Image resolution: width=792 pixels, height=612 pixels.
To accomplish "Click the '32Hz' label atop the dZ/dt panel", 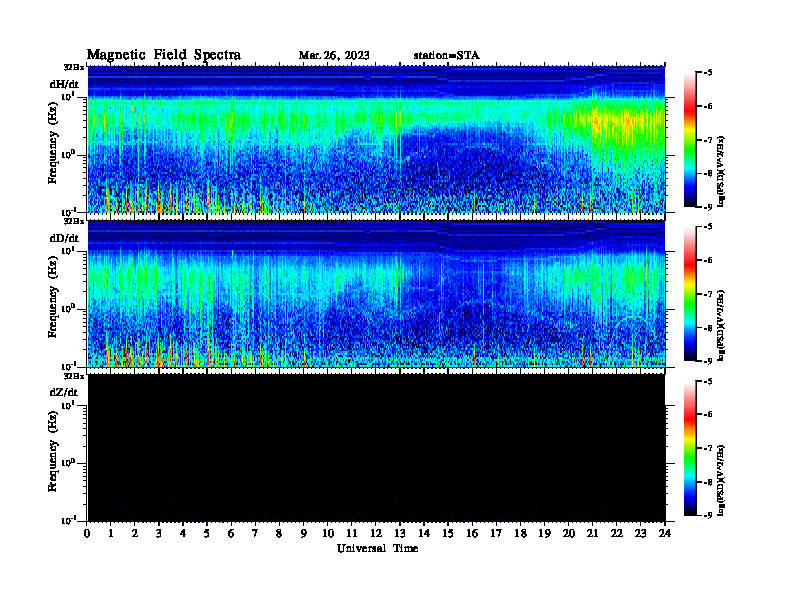I will (74, 376).
